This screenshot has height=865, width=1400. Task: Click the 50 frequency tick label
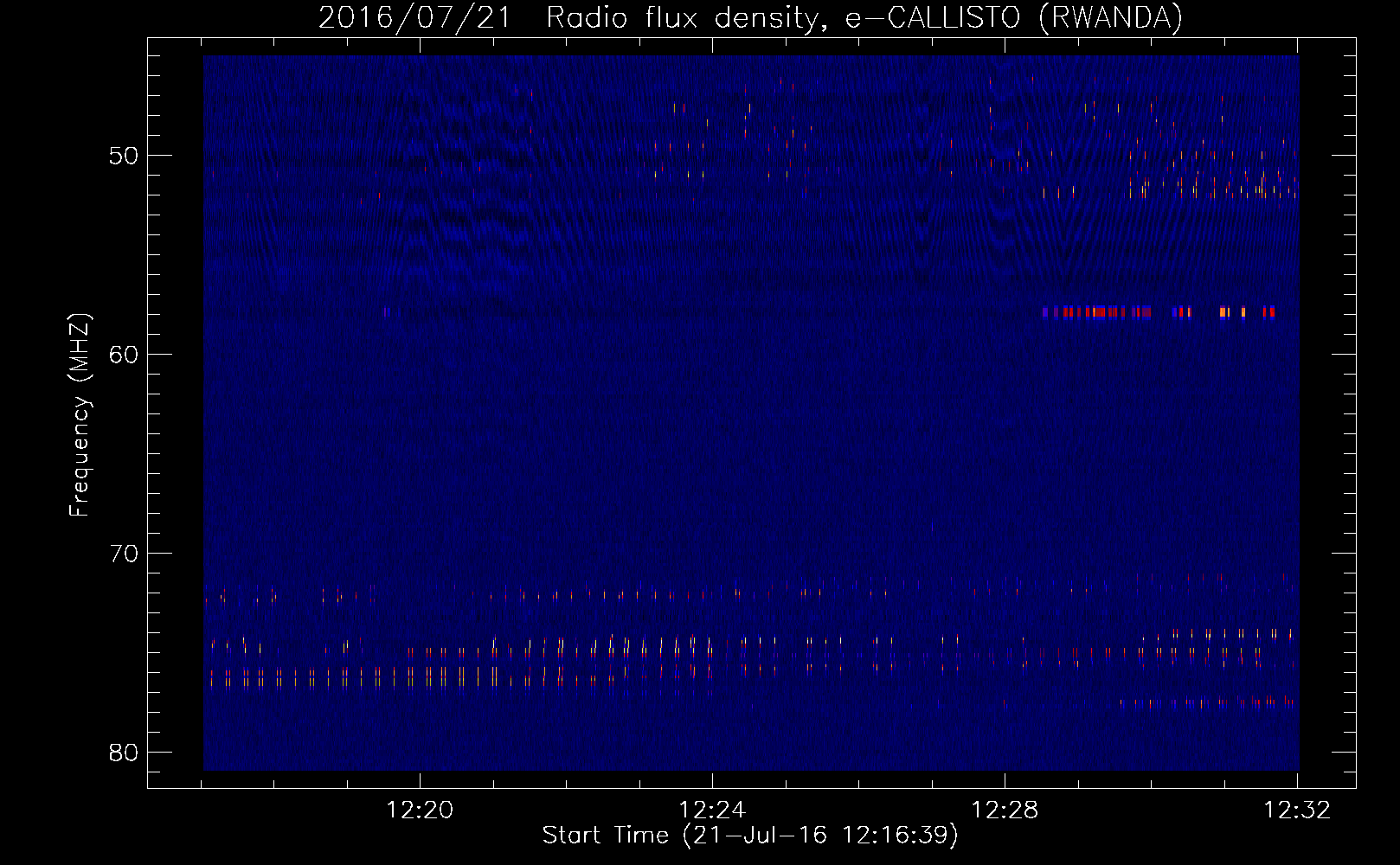(x=124, y=156)
